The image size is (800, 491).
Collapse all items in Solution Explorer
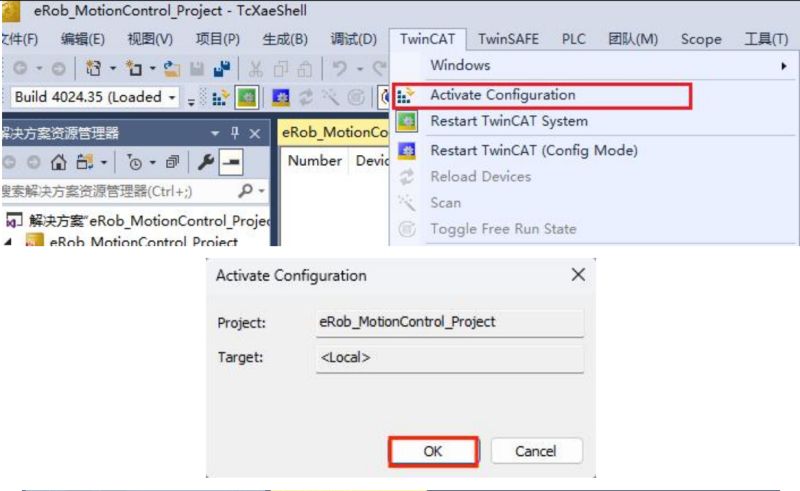pyautogui.click(x=172, y=162)
